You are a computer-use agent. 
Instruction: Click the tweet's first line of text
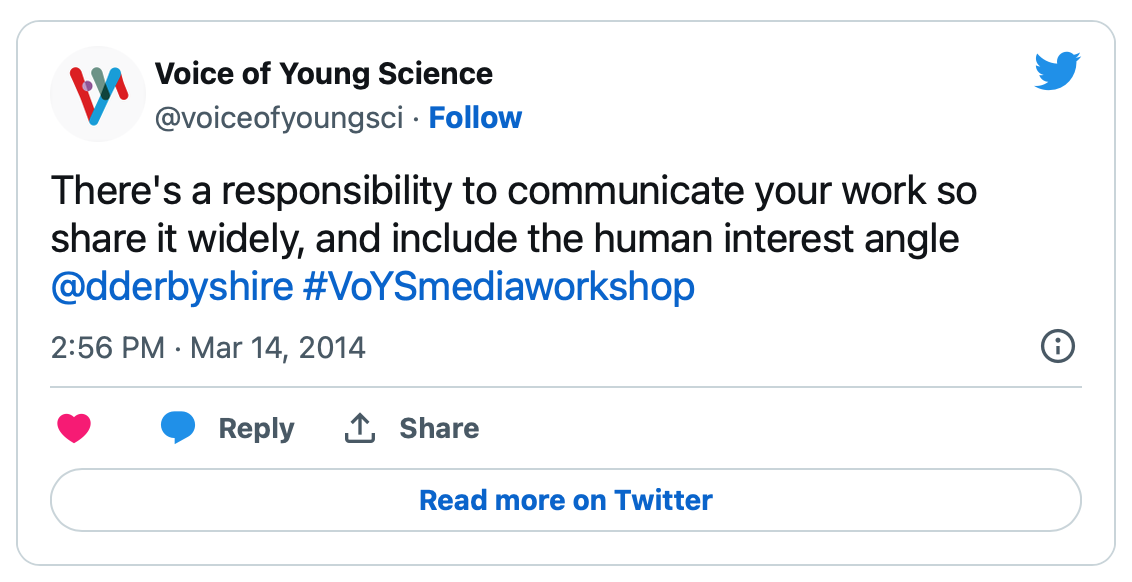pos(514,191)
